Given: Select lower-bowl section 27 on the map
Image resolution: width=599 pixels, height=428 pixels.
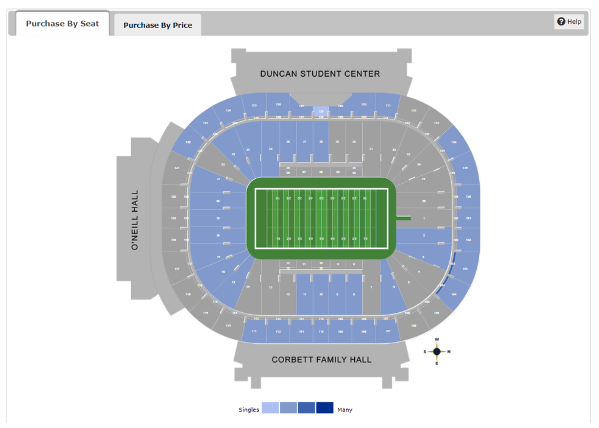Looking at the screenshot, I should [x=304, y=141].
